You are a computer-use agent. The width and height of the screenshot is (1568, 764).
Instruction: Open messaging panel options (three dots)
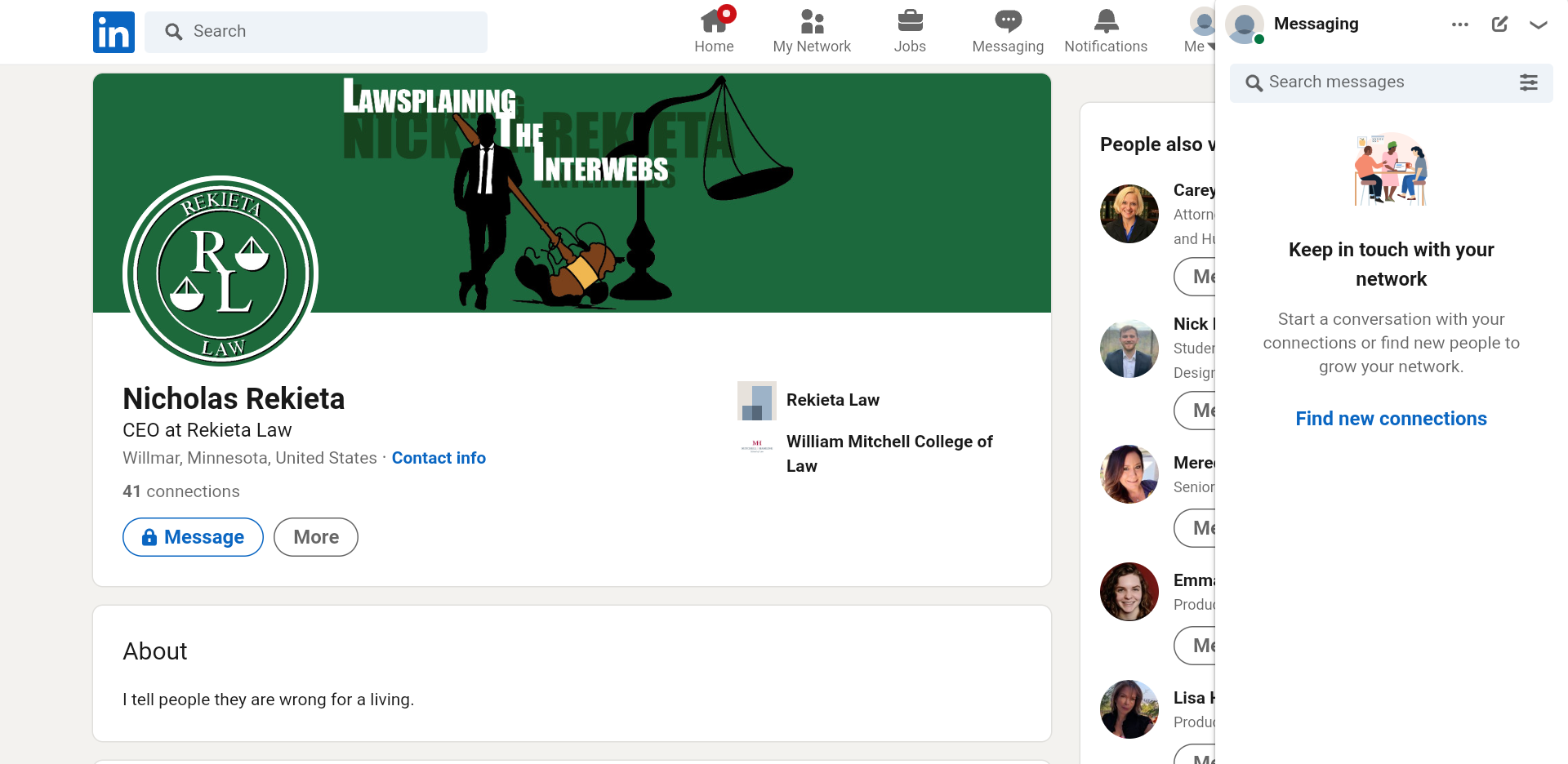[1460, 24]
